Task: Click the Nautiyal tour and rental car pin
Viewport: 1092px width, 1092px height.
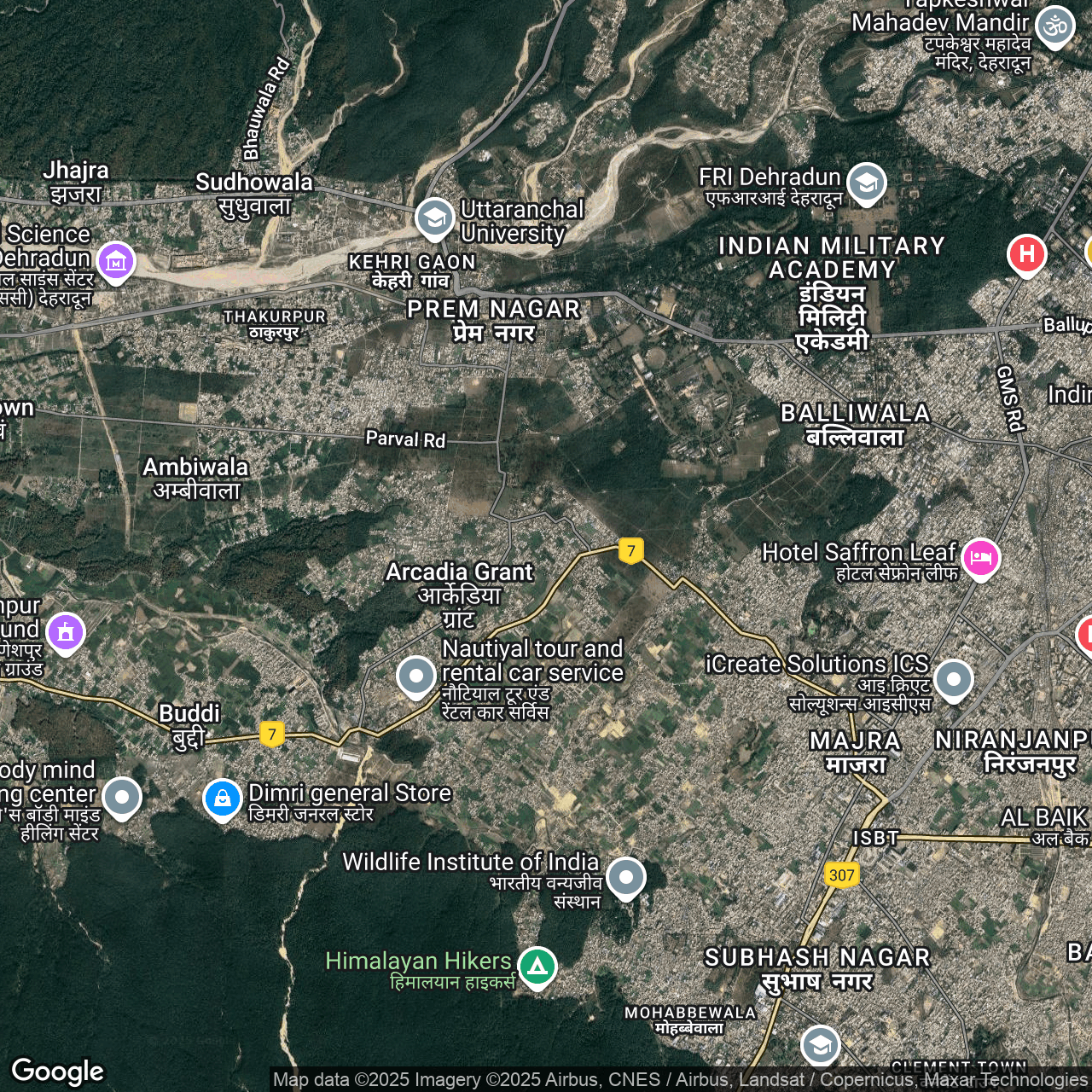Action: click(416, 676)
